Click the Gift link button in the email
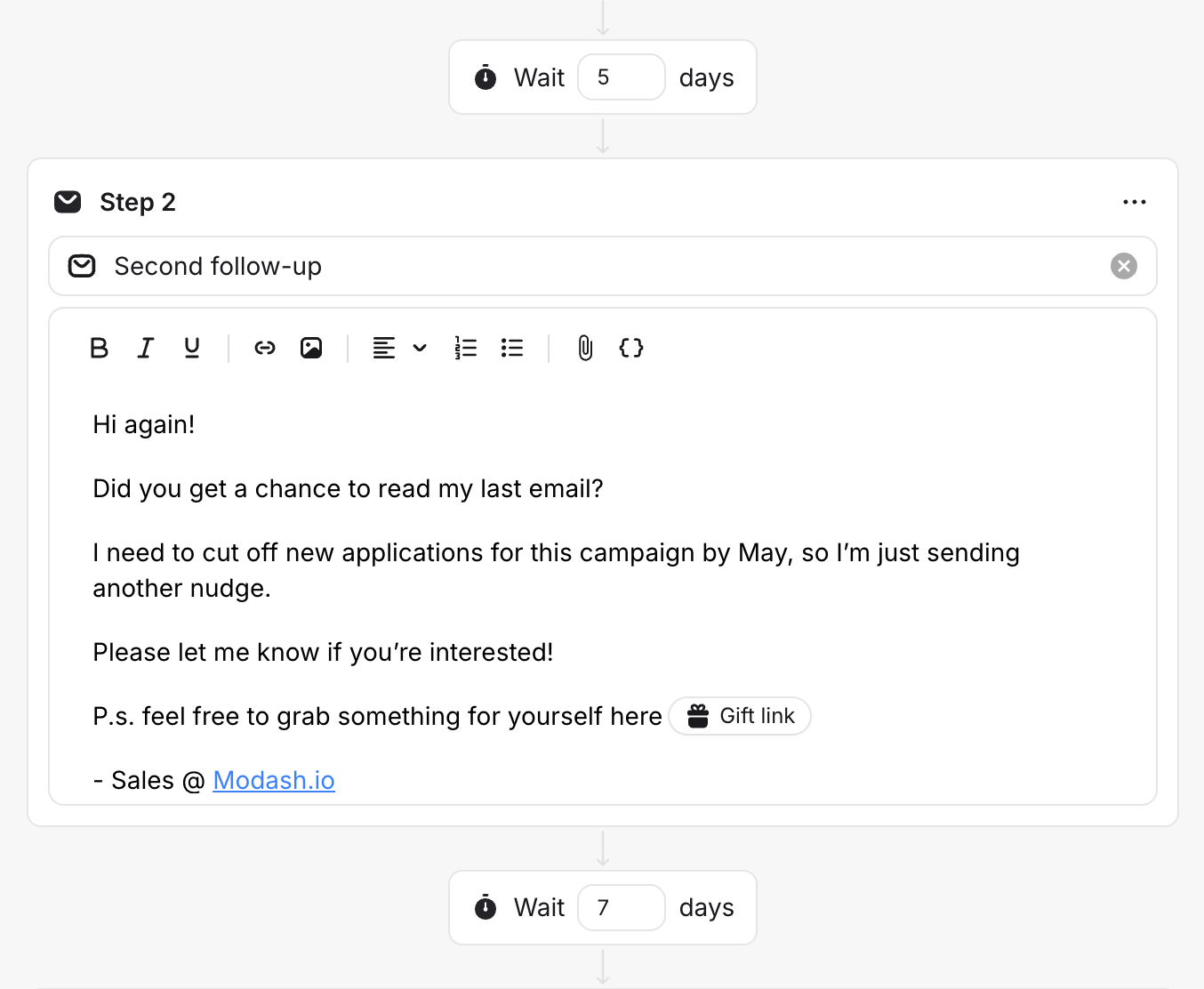The height and width of the screenshot is (989, 1204). pos(740,716)
